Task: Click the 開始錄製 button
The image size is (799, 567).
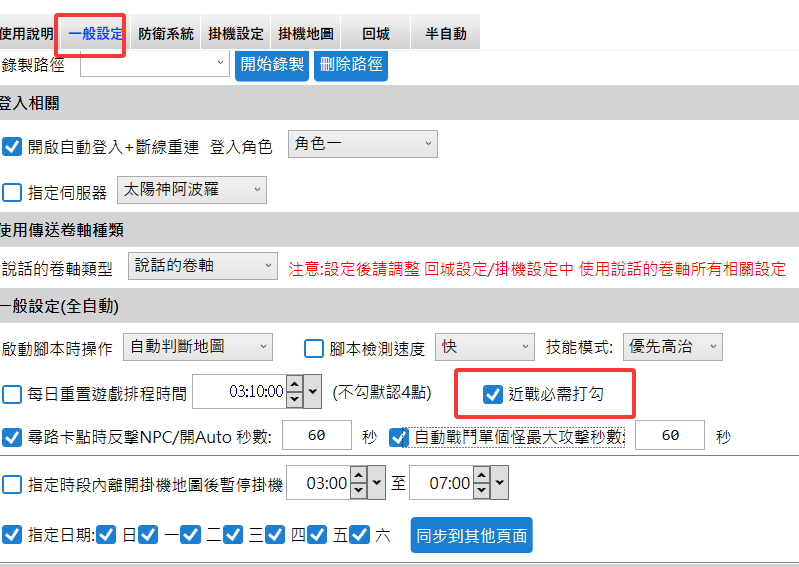Action: pos(272,64)
